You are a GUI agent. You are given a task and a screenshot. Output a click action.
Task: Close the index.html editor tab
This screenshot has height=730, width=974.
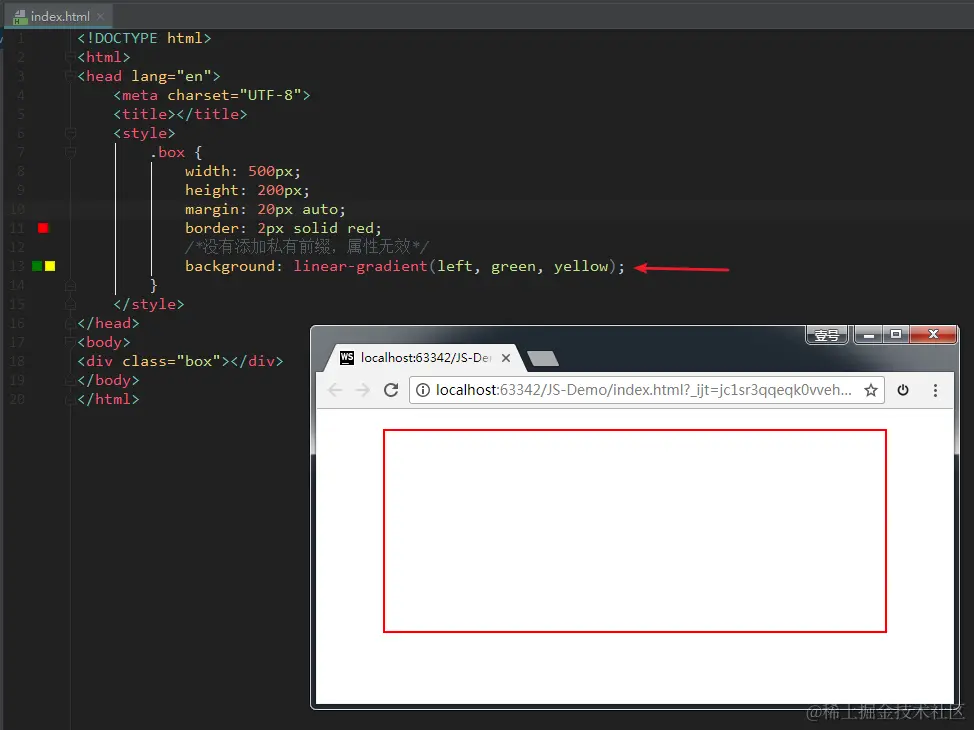100,16
